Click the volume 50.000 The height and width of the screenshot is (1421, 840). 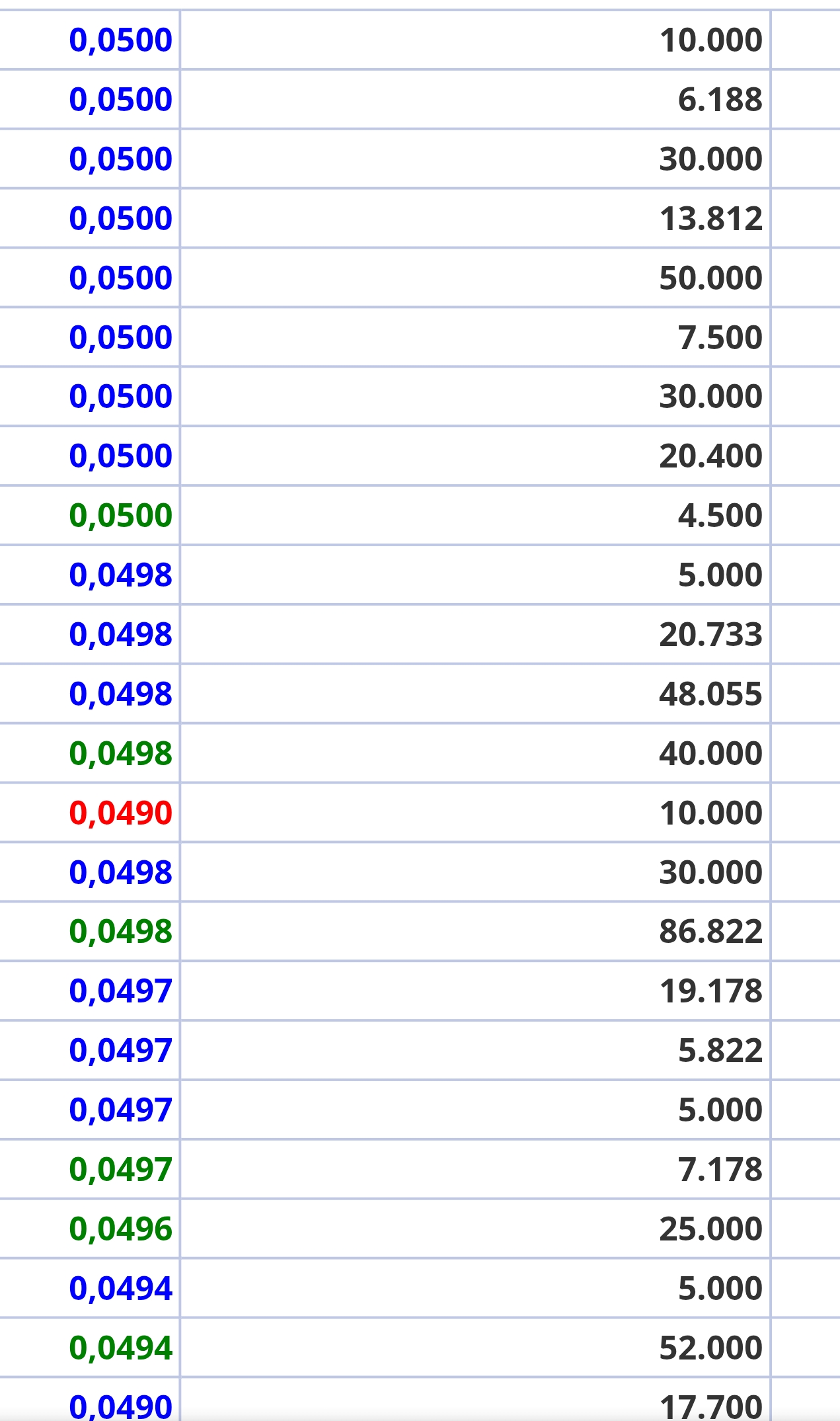[x=710, y=278]
